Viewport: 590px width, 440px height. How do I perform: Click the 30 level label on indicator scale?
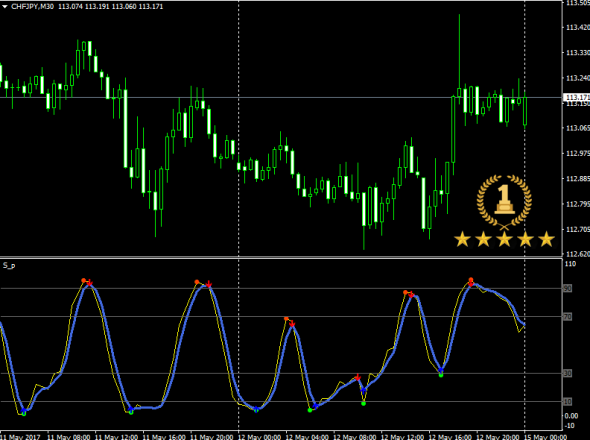pyautogui.click(x=567, y=373)
